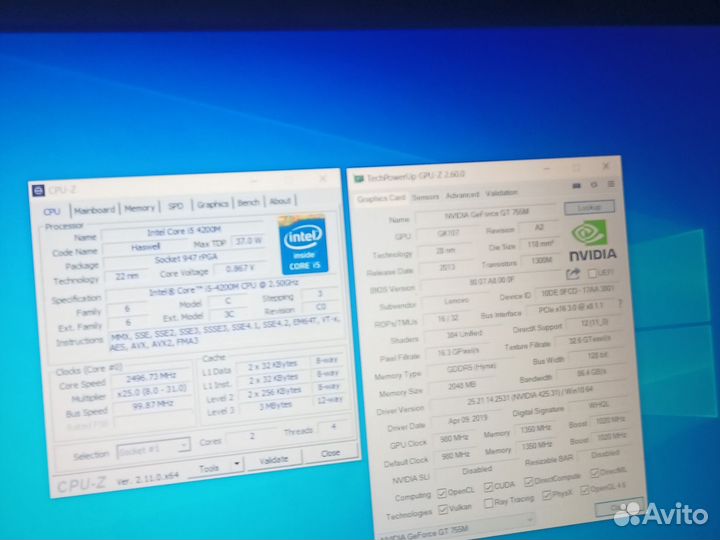This screenshot has height=540, width=720.
Task: Click the GPU-Z app icon in title bar
Action: pyautogui.click(x=359, y=178)
